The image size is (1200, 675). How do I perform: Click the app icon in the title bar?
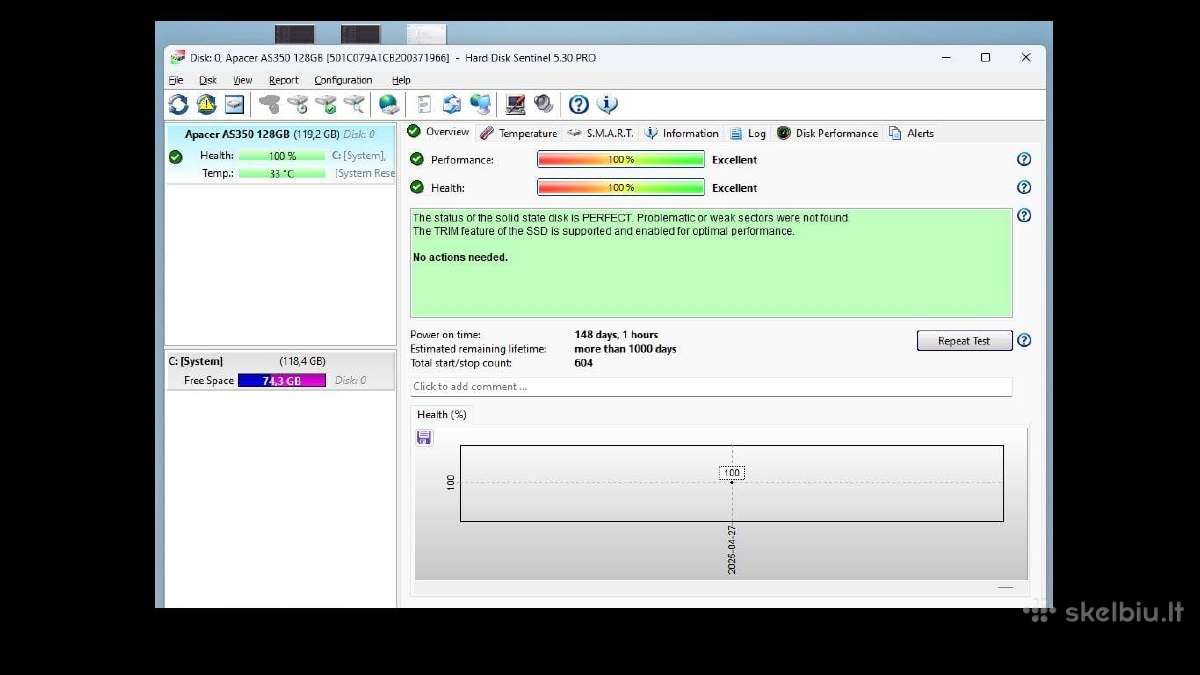177,57
